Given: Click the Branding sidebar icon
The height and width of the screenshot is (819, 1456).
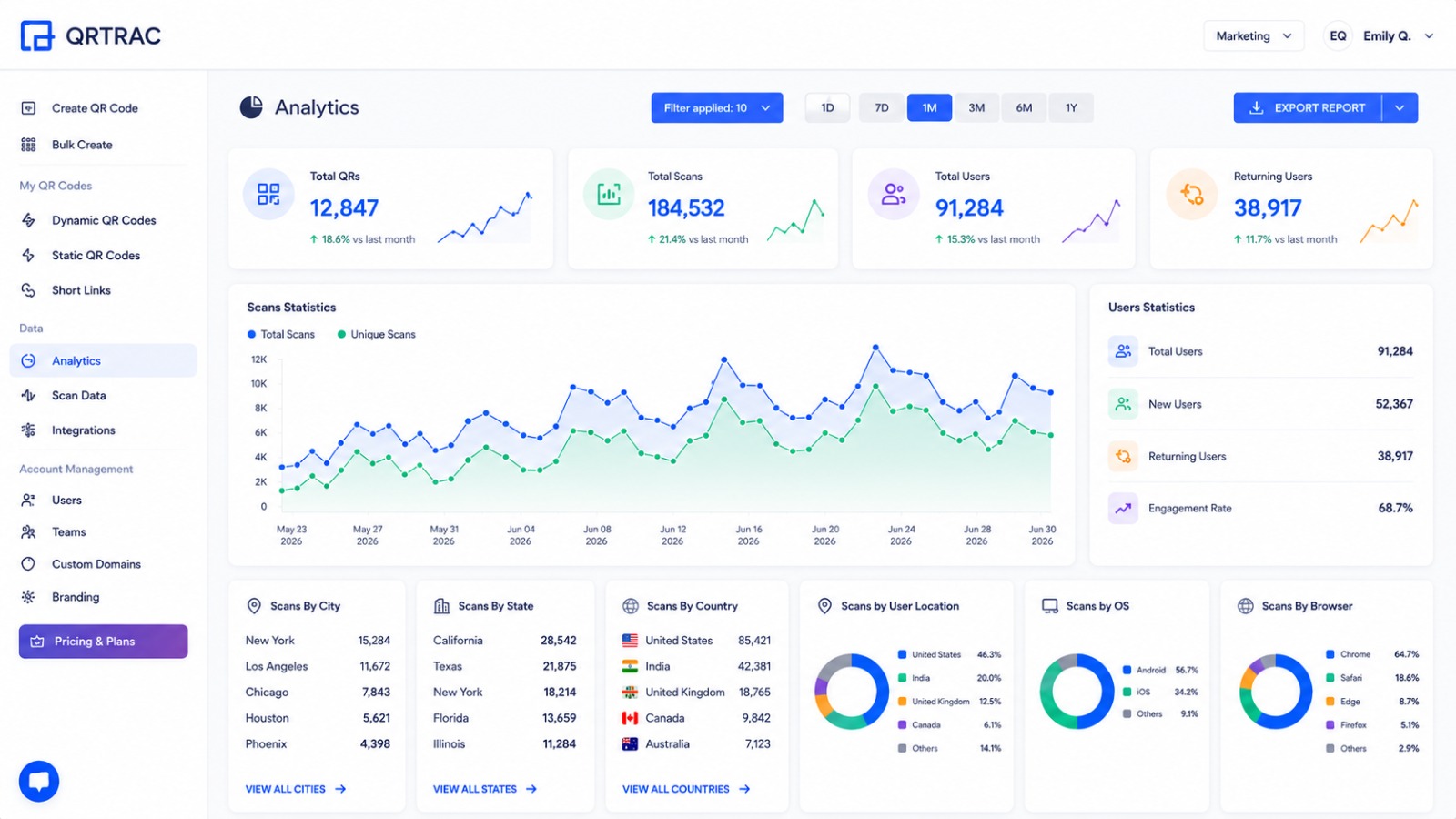Looking at the screenshot, I should pyautogui.click(x=28, y=597).
